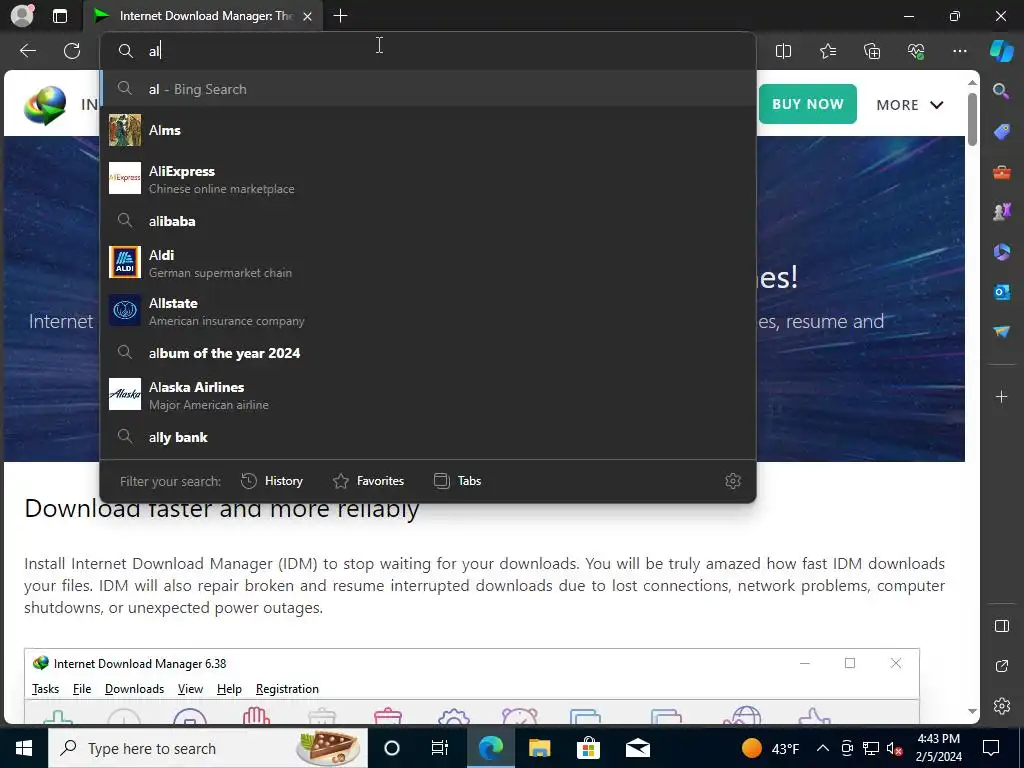Click the IDM globe logo
The image size is (1024, 768).
click(45, 104)
